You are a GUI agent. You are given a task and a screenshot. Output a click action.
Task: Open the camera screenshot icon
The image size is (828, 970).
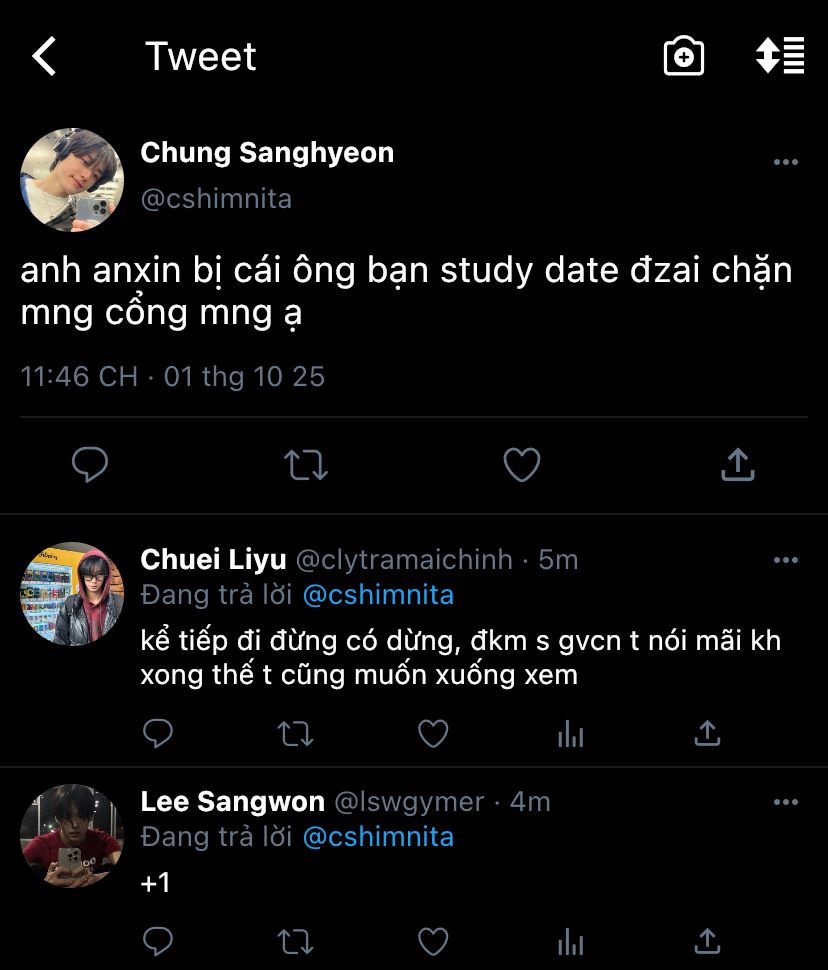(684, 56)
